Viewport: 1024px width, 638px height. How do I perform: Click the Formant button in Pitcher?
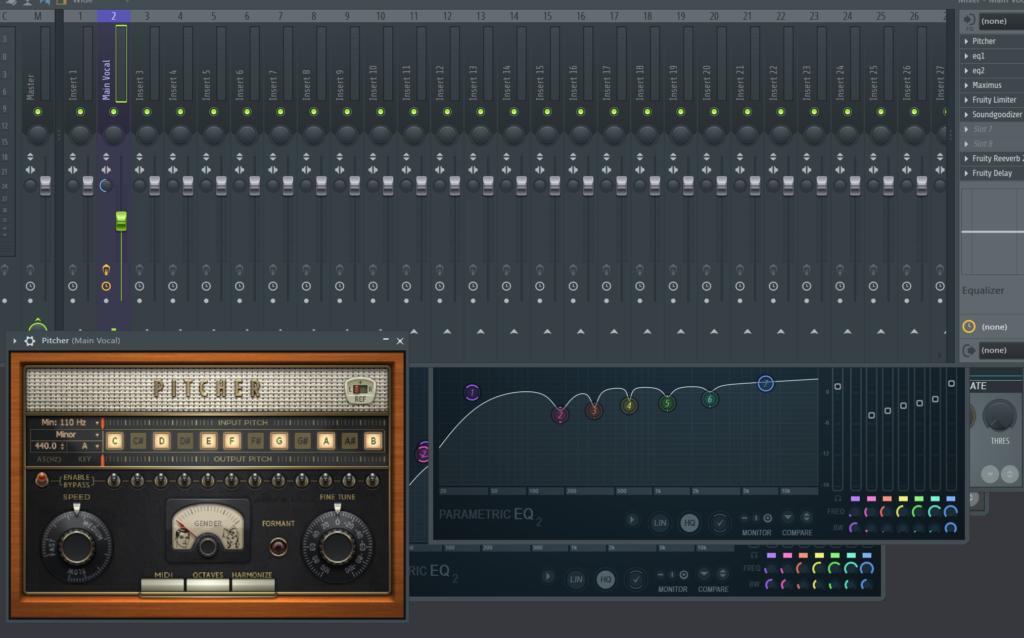click(278, 546)
